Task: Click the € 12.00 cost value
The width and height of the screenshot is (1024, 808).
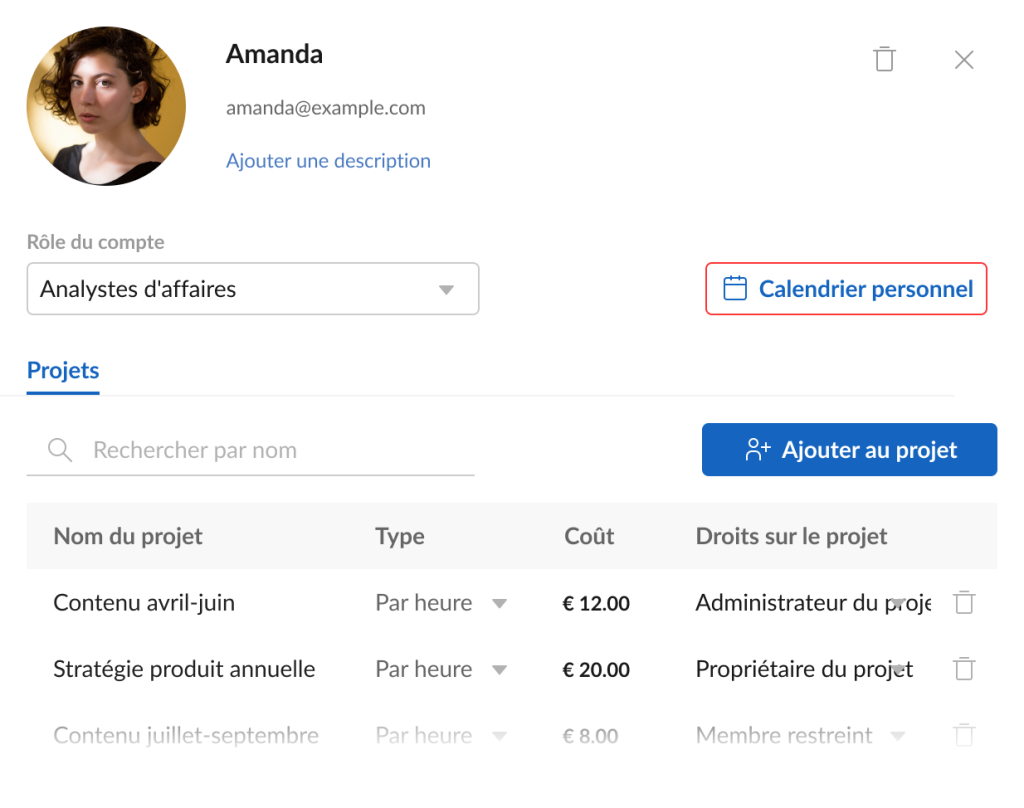Action: pyautogui.click(x=596, y=603)
